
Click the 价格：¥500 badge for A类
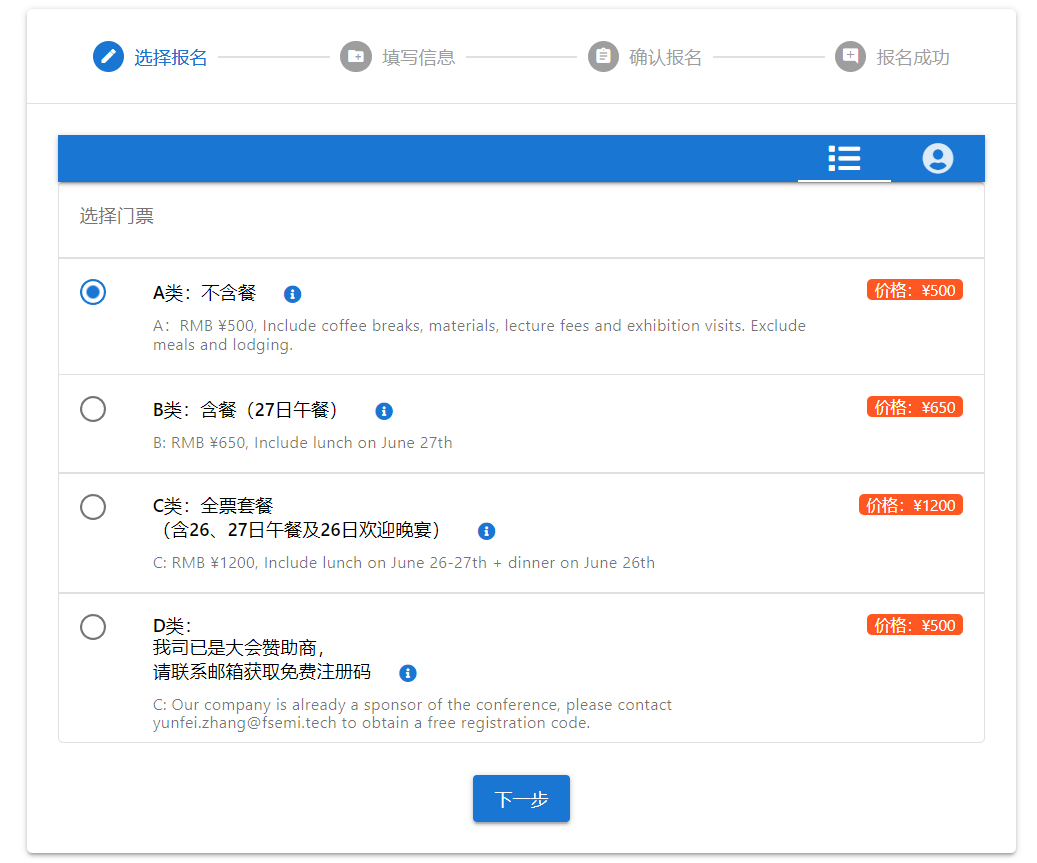point(914,289)
